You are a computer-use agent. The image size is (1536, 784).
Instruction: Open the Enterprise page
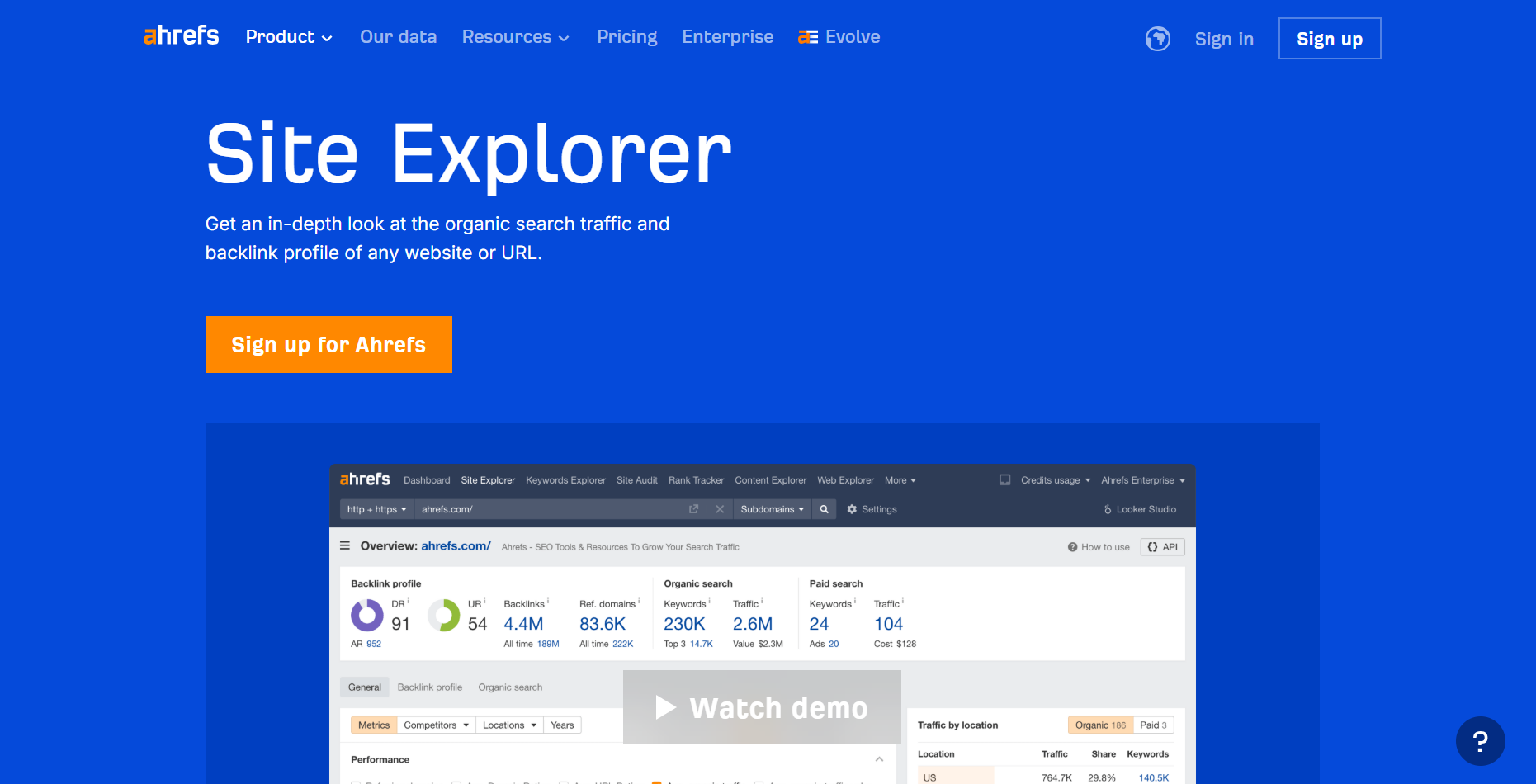click(728, 37)
